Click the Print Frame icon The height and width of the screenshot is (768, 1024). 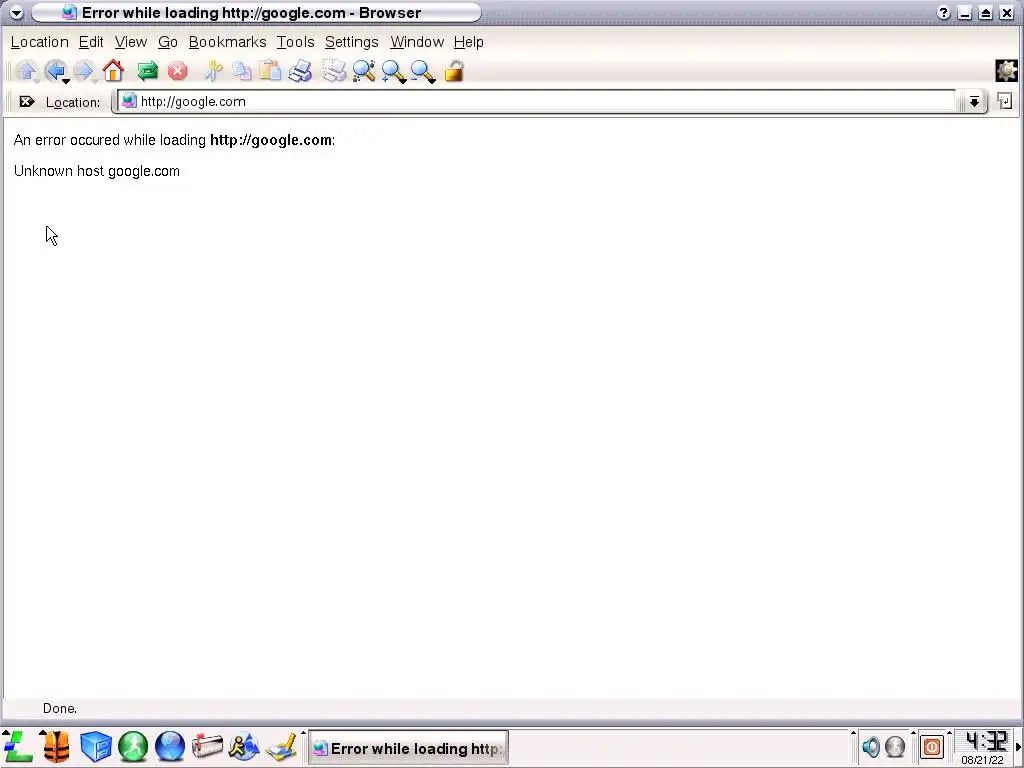(334, 71)
